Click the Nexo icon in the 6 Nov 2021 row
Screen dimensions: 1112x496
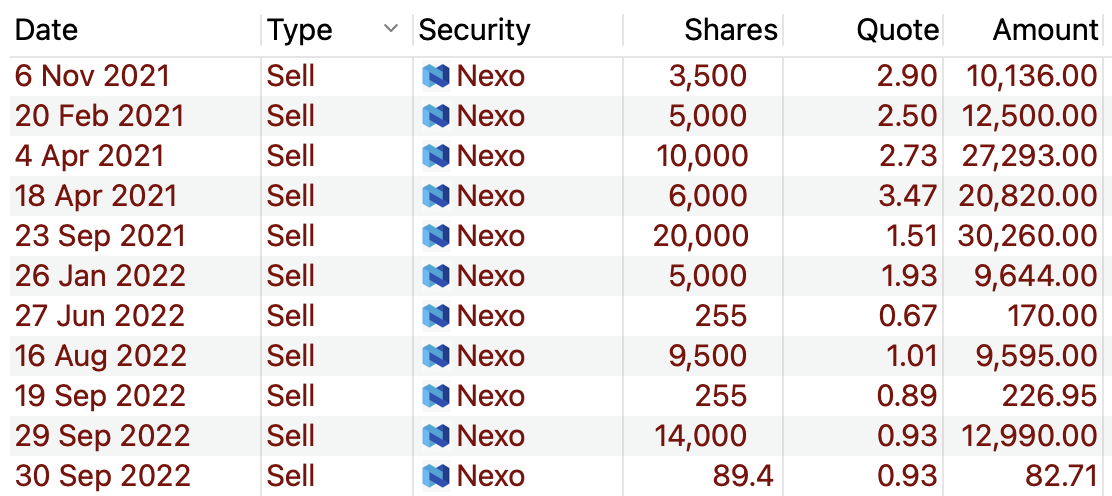tap(436, 76)
